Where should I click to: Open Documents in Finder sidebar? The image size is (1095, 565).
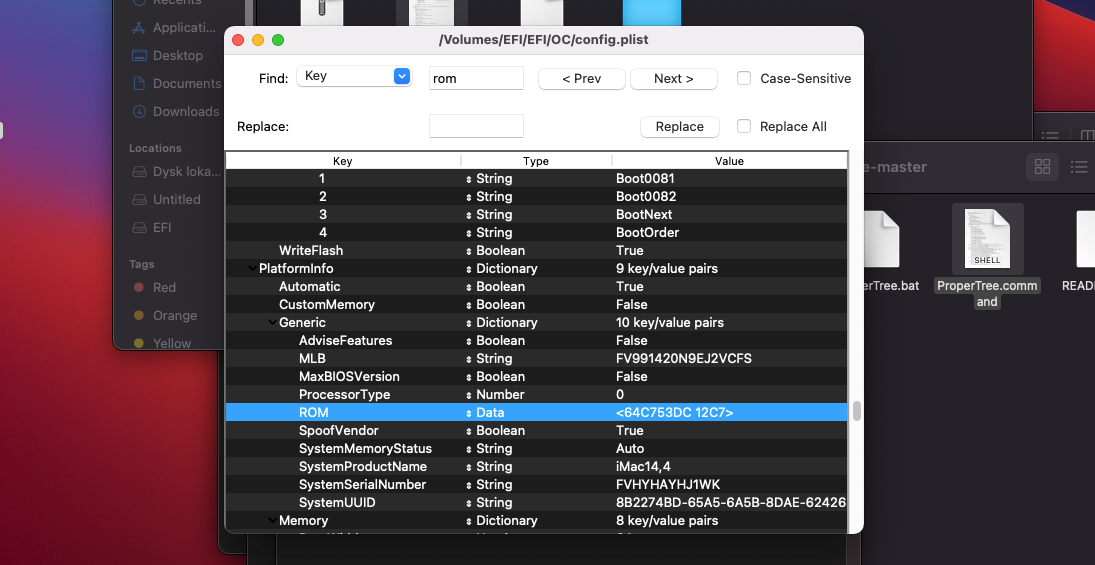(177, 84)
